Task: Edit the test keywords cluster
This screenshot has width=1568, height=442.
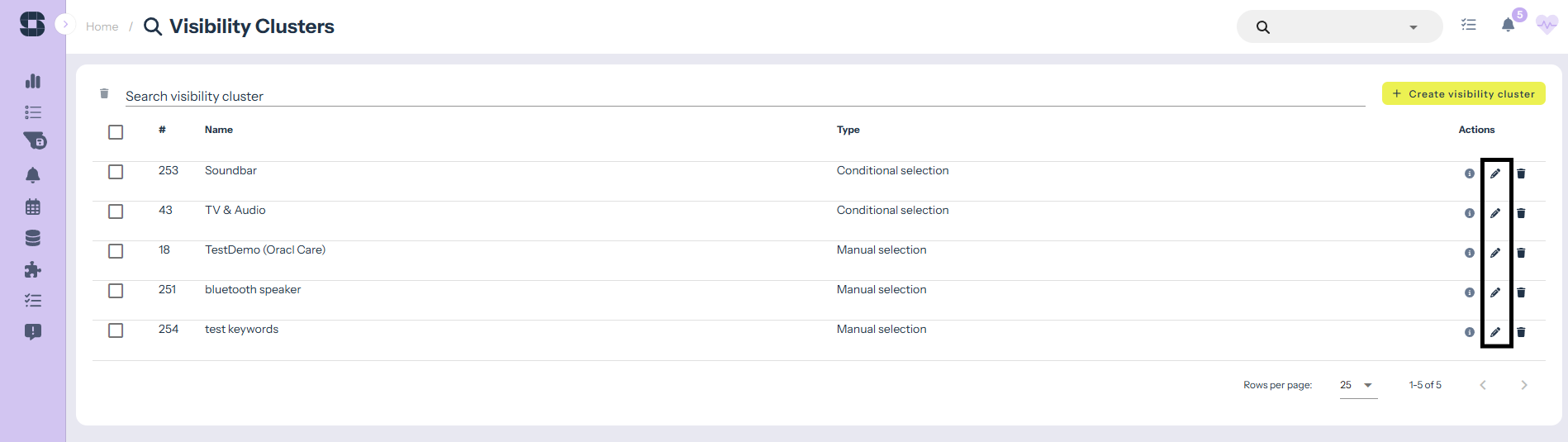Action: [x=1495, y=332]
